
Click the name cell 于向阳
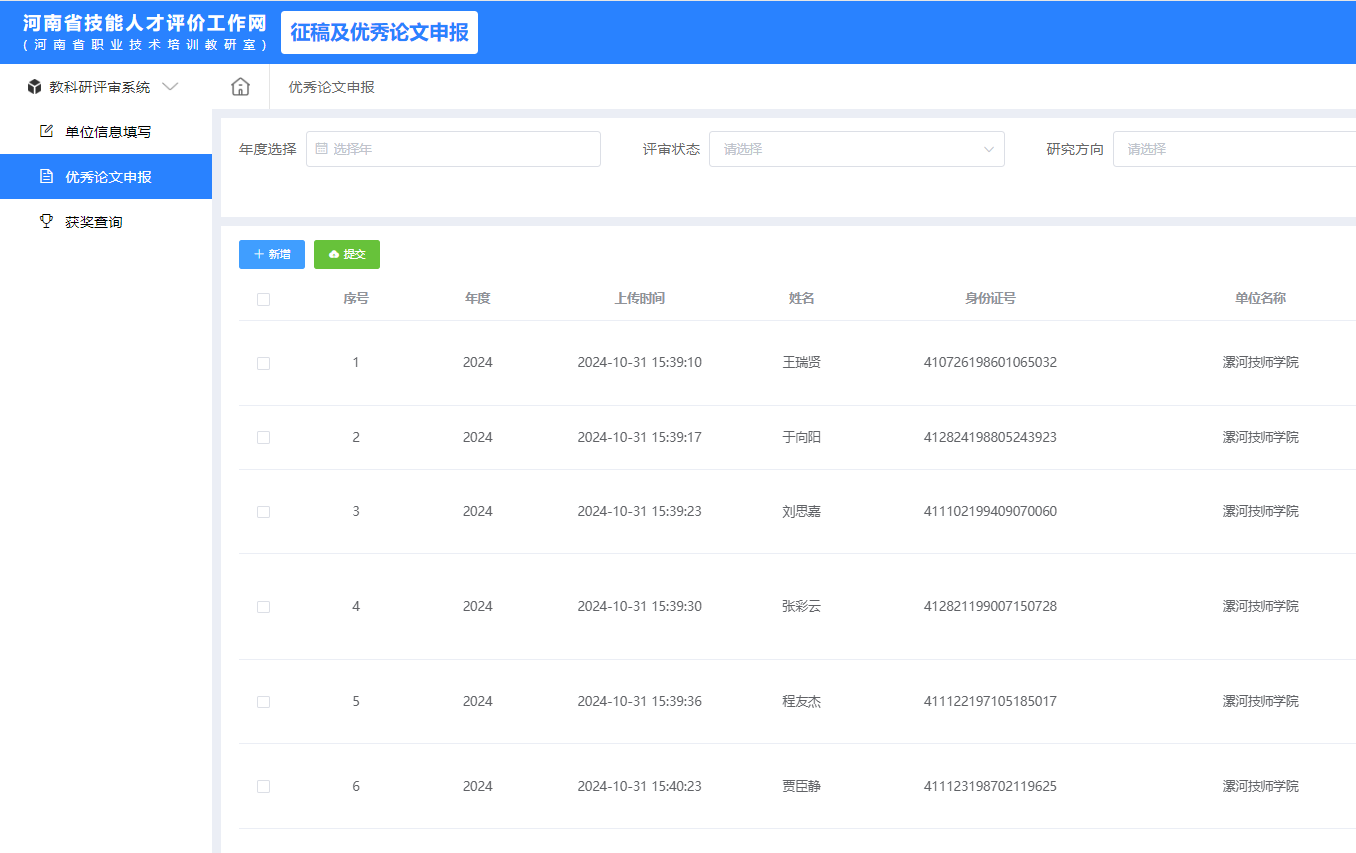click(x=801, y=437)
